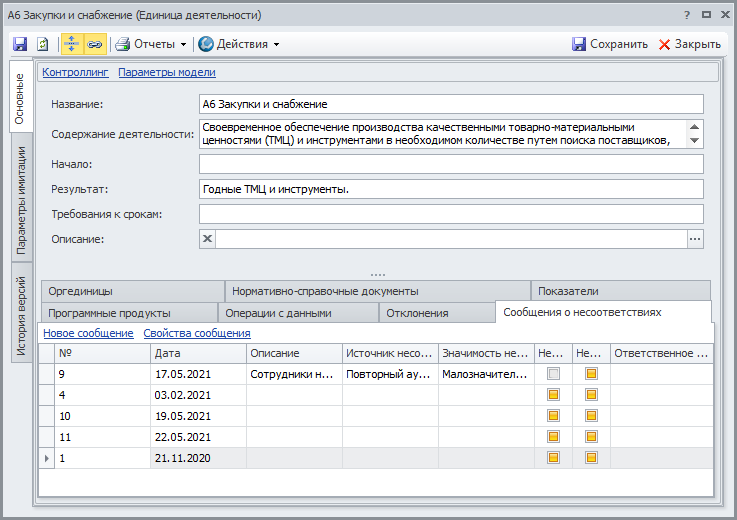Click the ellipsis button of the Описание field

tap(695, 238)
